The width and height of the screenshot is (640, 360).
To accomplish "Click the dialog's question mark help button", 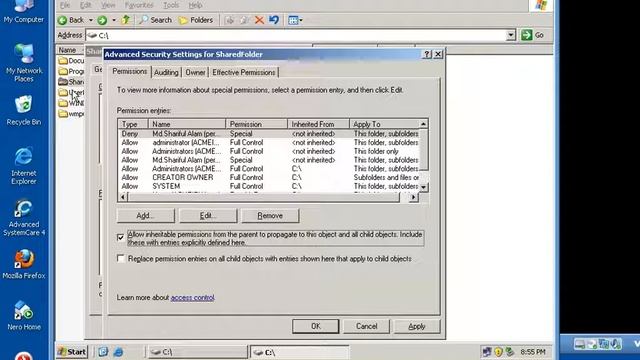I will [427, 54].
